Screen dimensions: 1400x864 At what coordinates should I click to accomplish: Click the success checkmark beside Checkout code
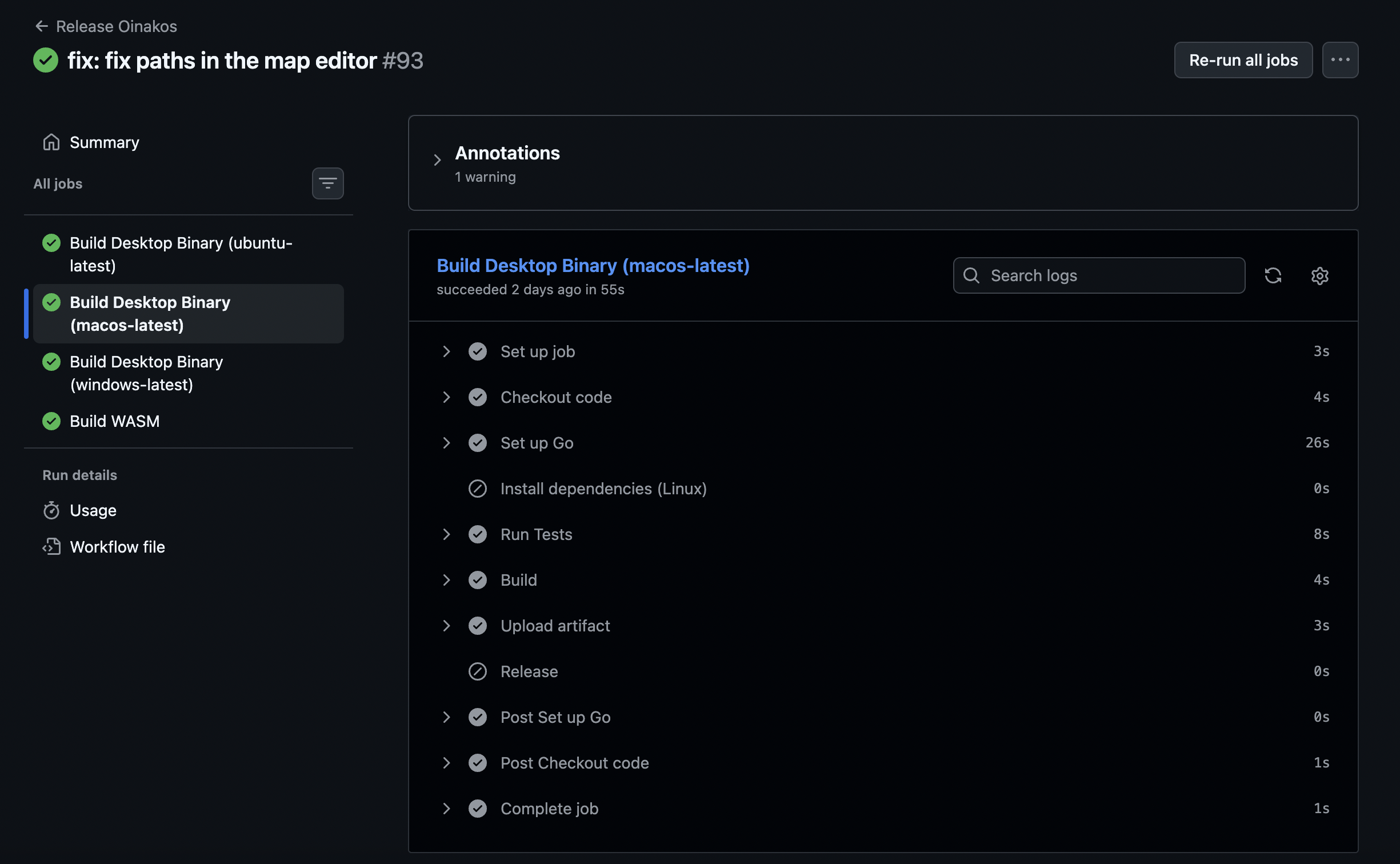point(478,397)
